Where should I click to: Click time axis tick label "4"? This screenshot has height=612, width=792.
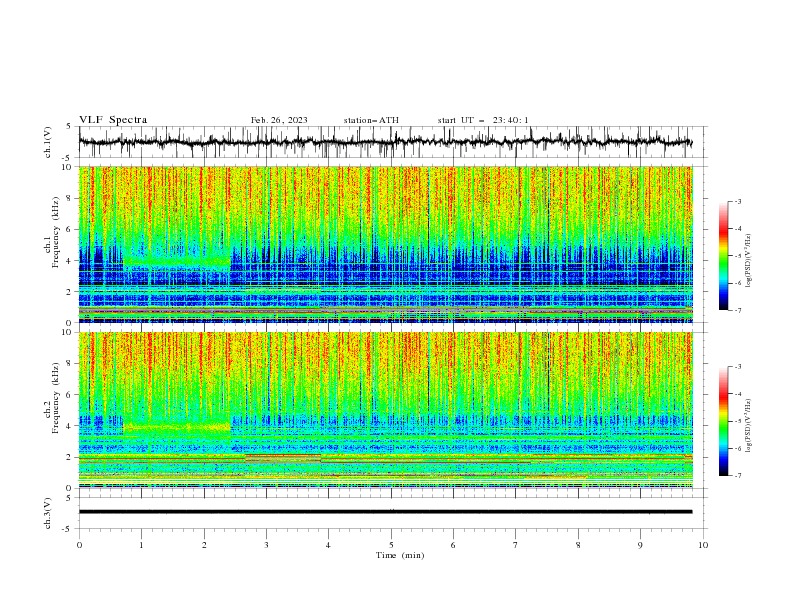[x=328, y=545]
